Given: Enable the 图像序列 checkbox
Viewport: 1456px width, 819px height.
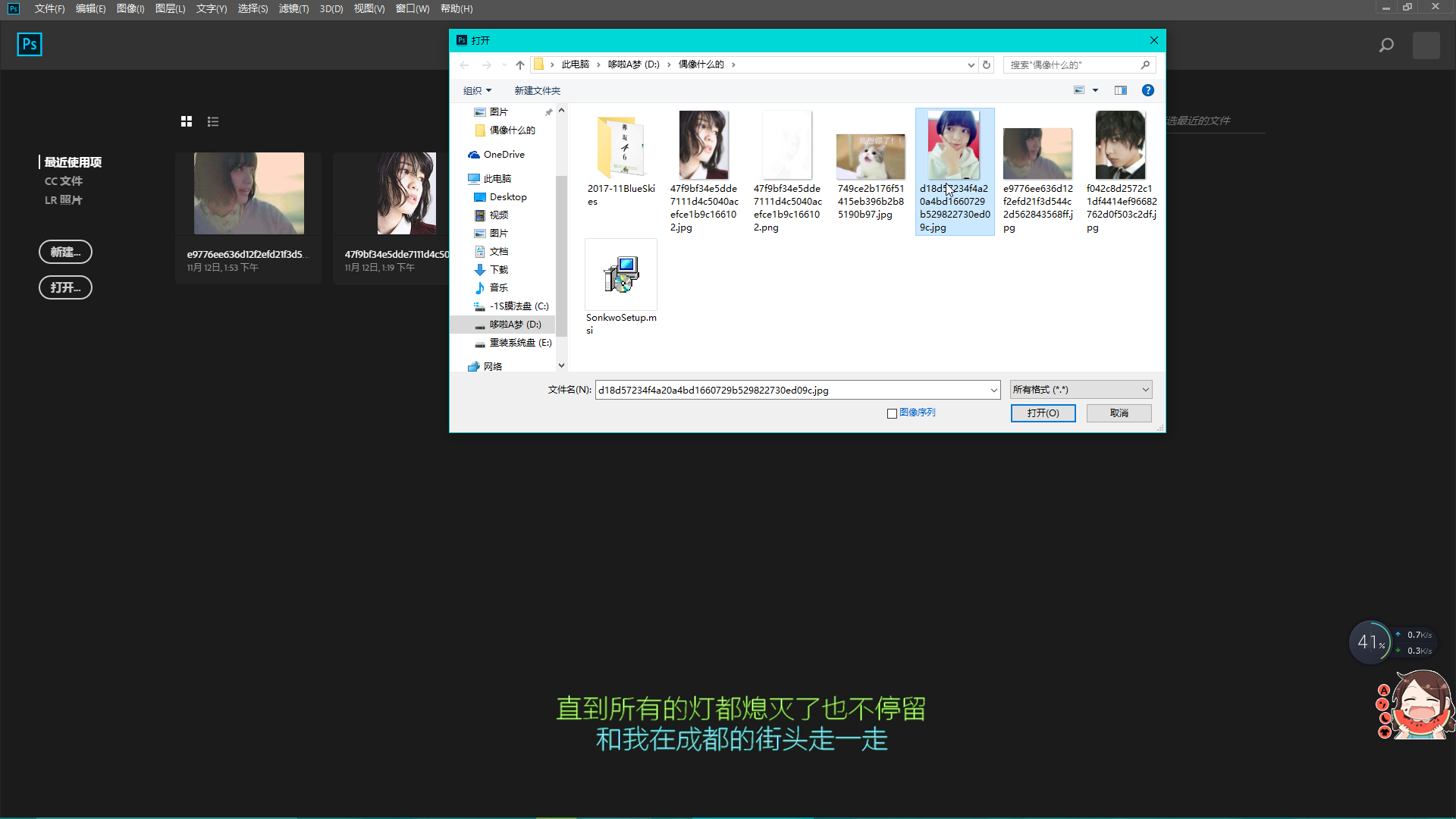Looking at the screenshot, I should (x=892, y=413).
